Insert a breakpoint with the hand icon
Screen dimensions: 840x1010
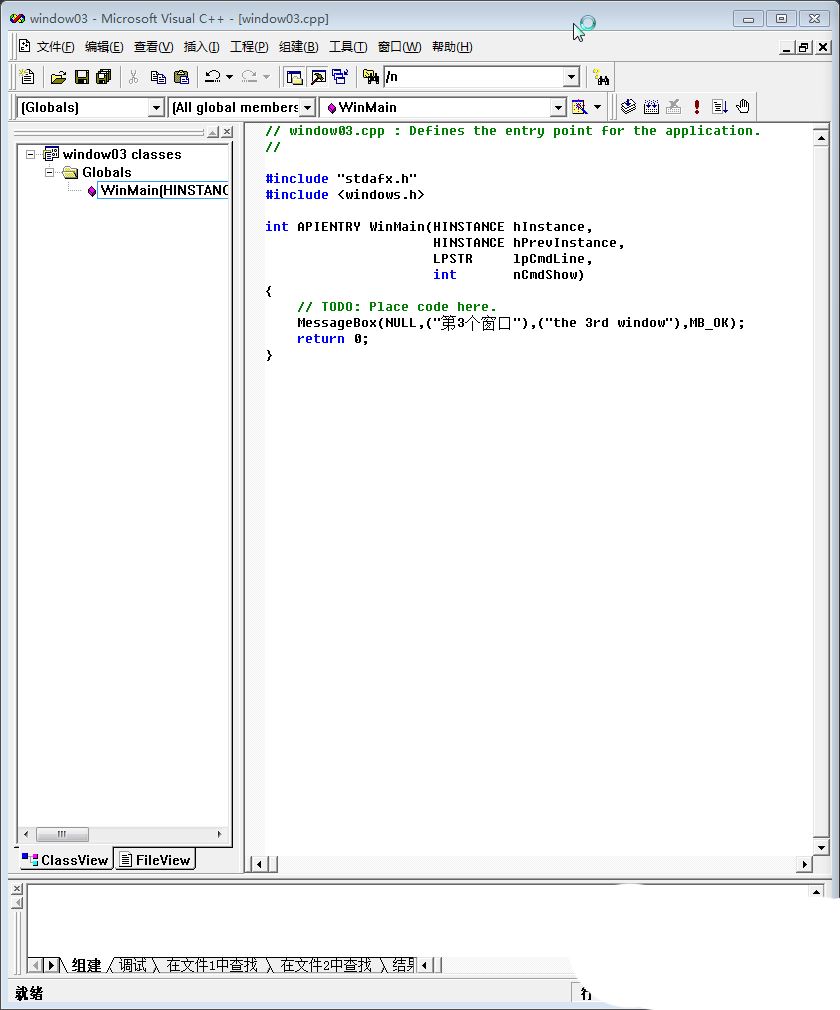(742, 107)
